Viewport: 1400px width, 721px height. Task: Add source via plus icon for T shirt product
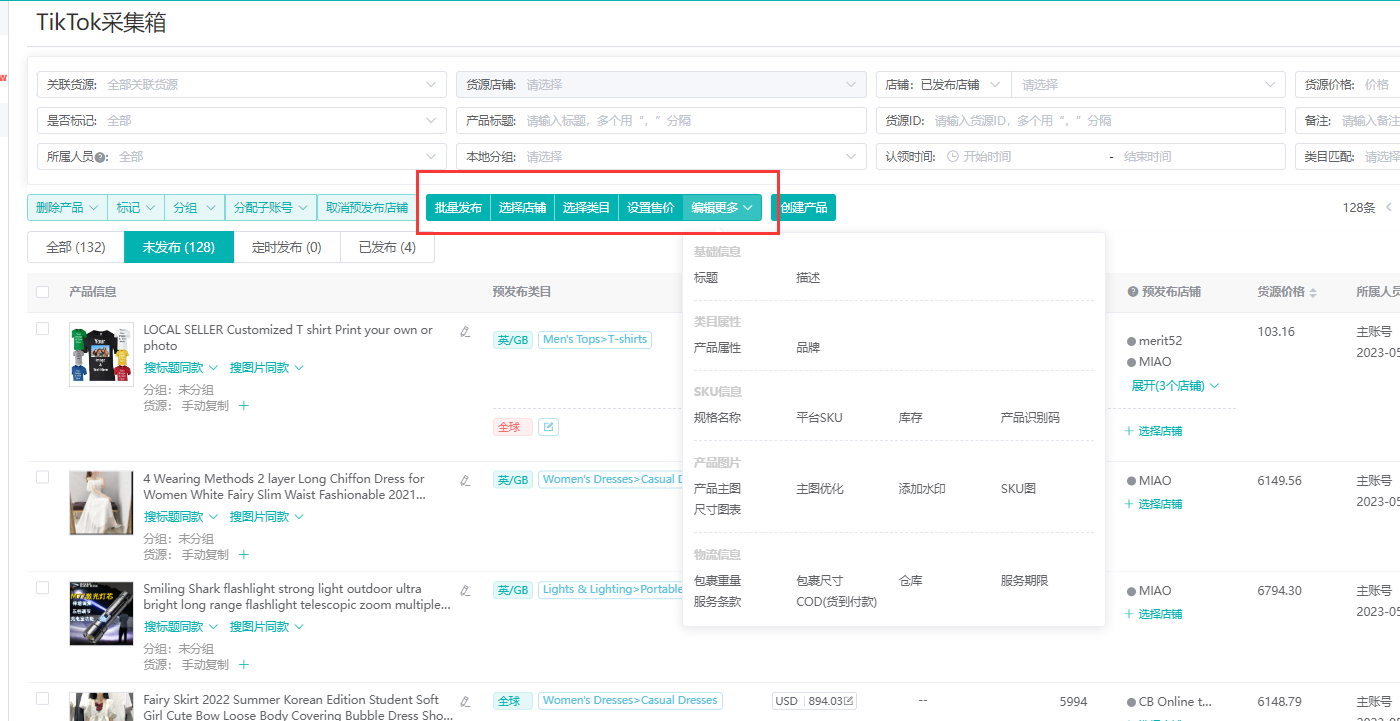[x=244, y=405]
